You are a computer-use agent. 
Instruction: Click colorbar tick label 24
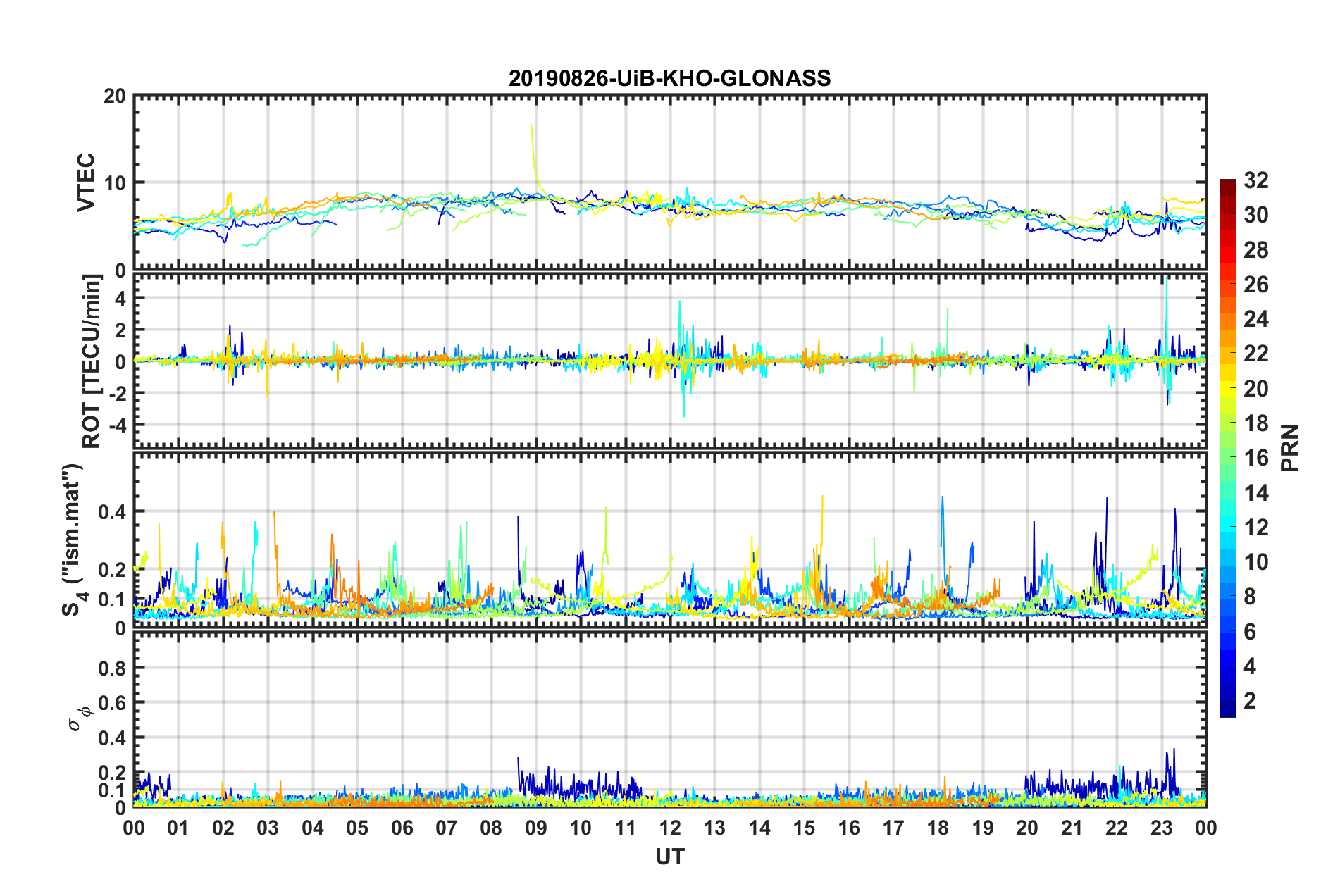click(x=1256, y=319)
